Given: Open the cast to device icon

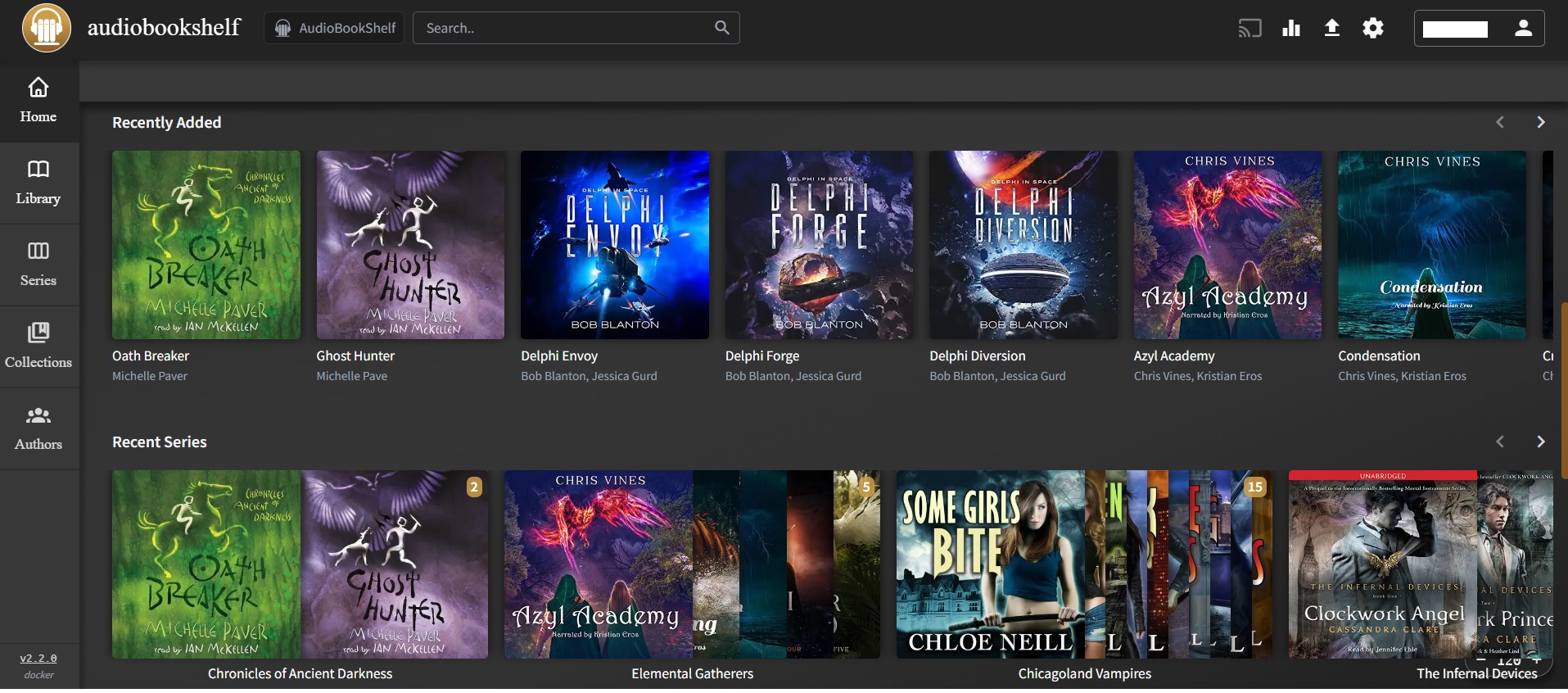Looking at the screenshot, I should [1249, 29].
